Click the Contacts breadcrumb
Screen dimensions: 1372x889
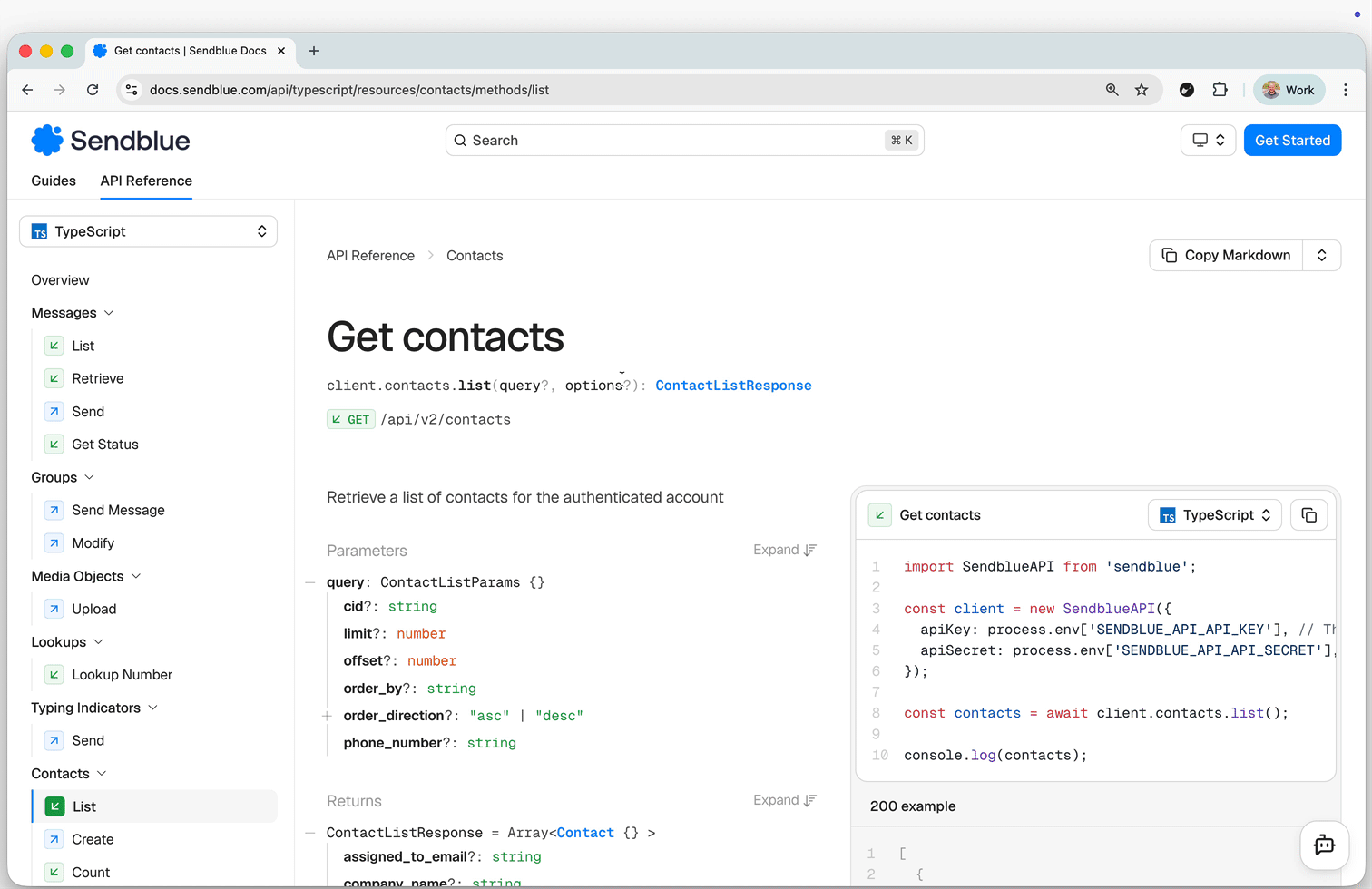click(x=475, y=256)
